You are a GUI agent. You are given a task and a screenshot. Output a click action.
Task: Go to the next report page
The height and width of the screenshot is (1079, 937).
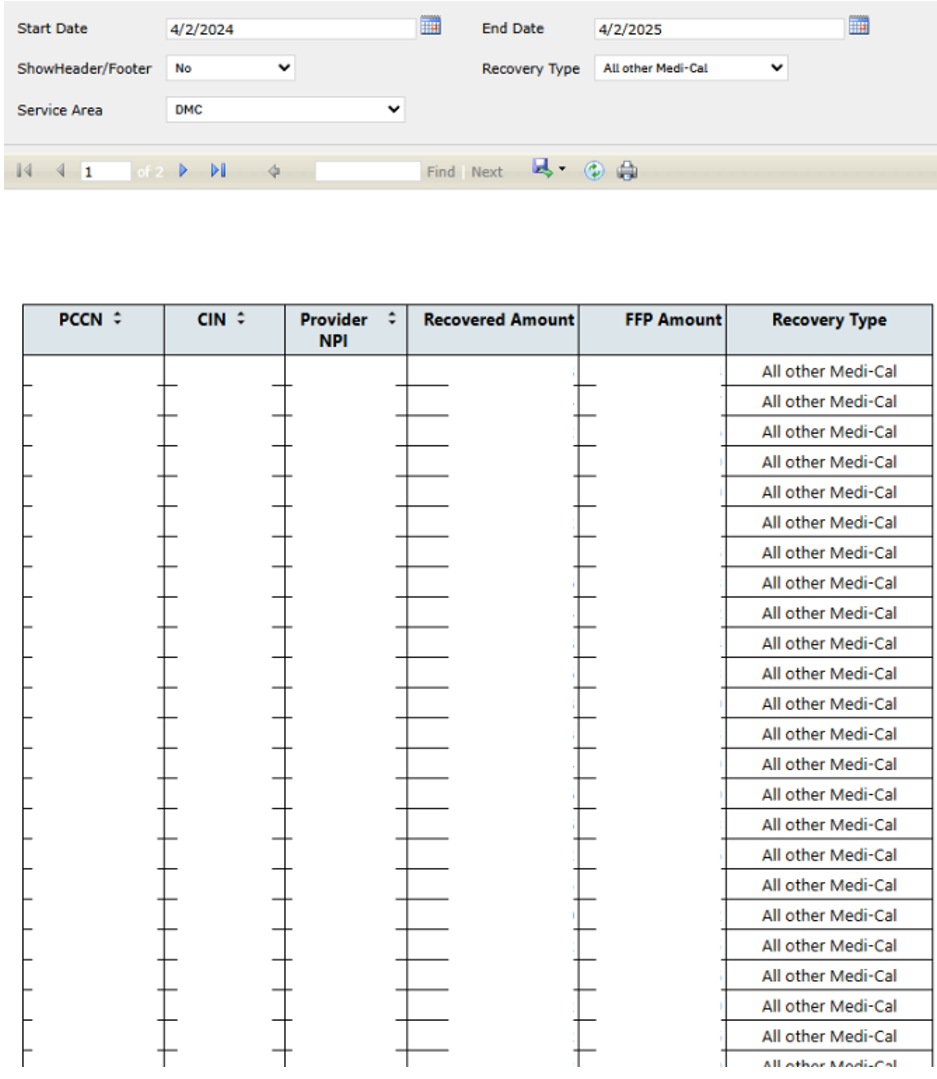tap(183, 171)
